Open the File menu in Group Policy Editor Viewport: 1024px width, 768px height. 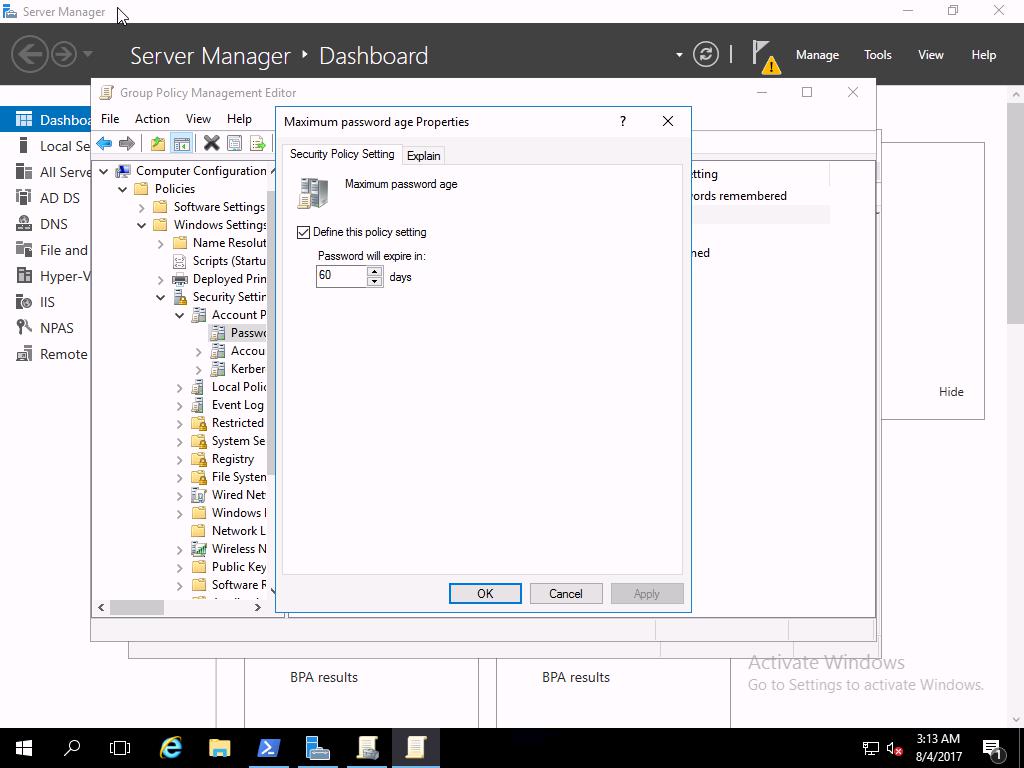point(110,119)
